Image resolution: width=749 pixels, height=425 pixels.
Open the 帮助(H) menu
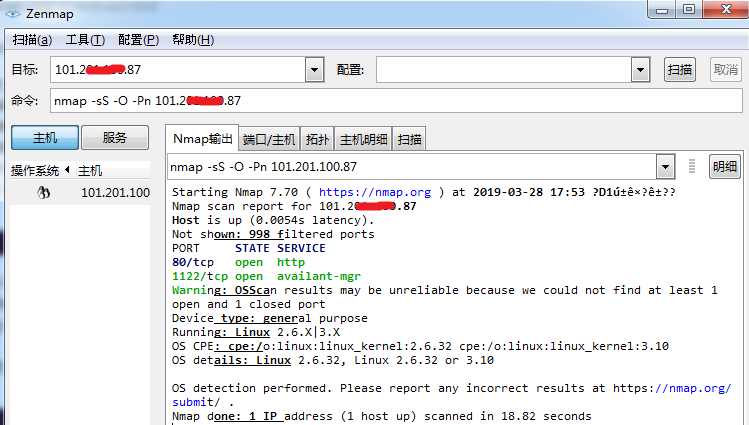point(193,40)
